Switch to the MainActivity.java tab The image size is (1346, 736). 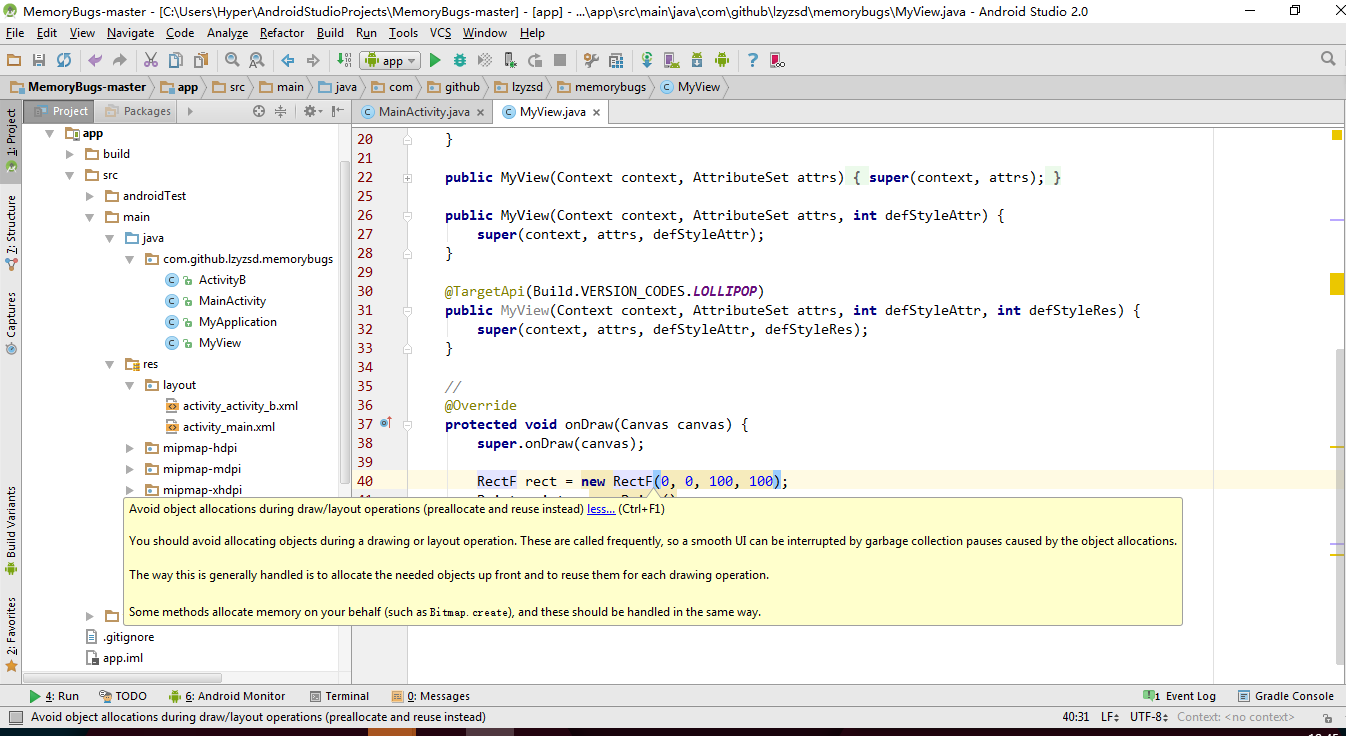[x=423, y=112]
